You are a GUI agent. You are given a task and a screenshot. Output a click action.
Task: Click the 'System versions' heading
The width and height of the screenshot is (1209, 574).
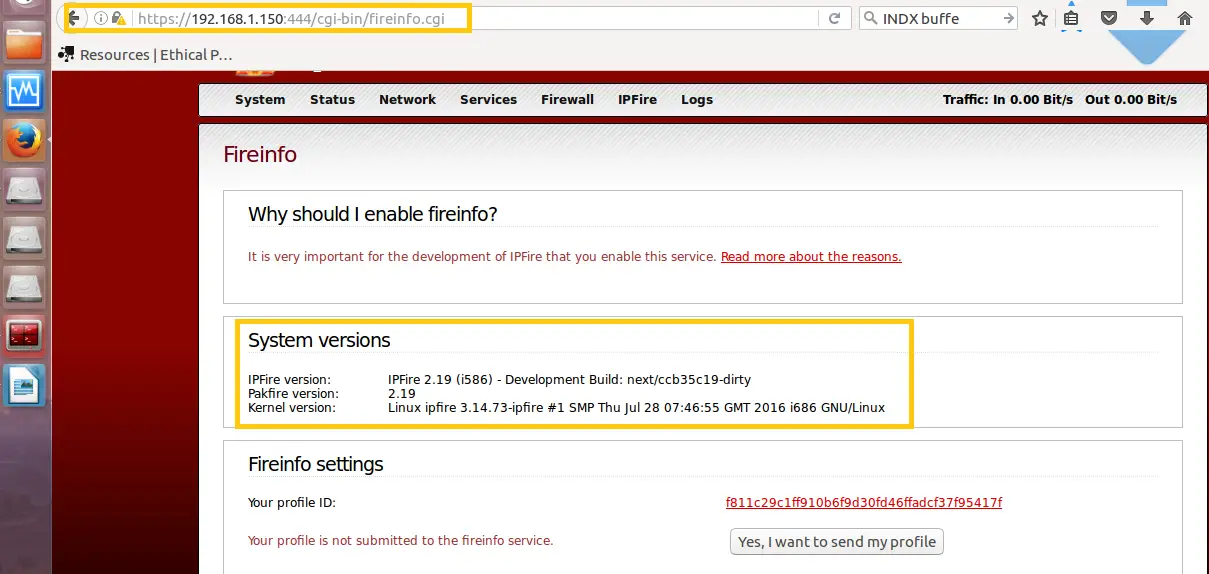(x=319, y=340)
